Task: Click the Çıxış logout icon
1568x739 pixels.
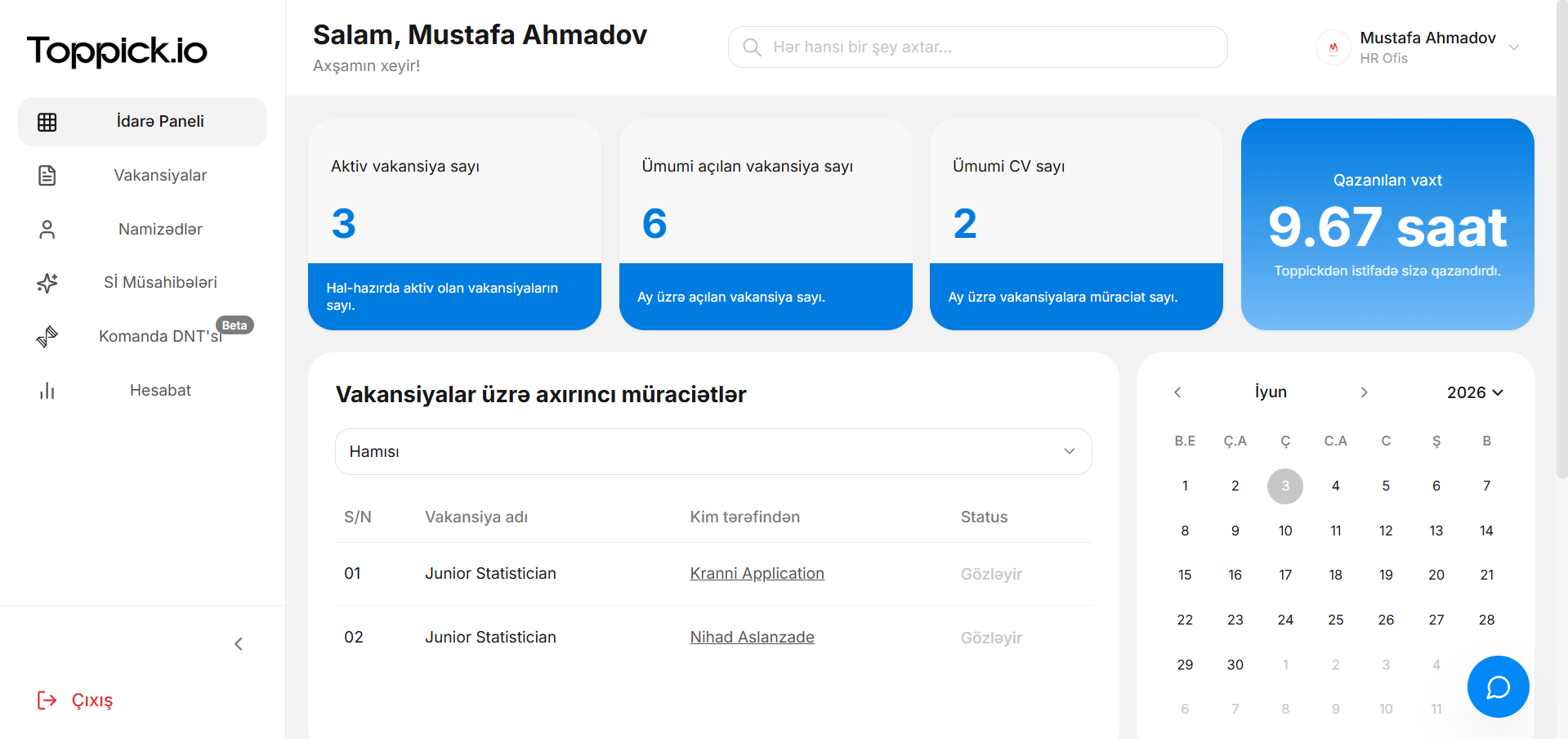Action: (x=47, y=700)
